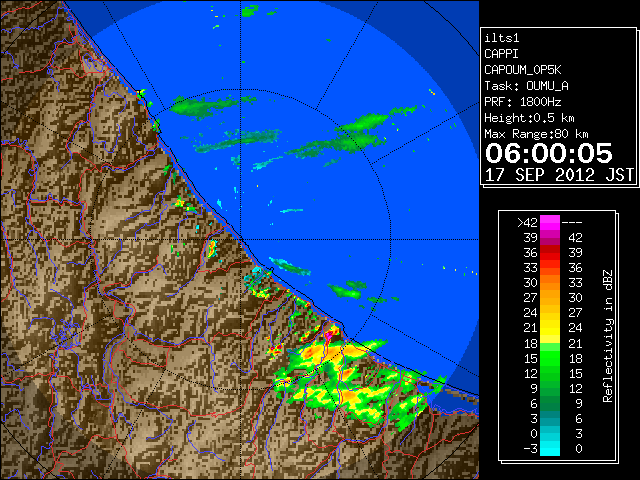The image size is (640, 480).
Task: Pick the orange 30–33 dBZ legend swatch
Action: pyautogui.click(x=550, y=283)
